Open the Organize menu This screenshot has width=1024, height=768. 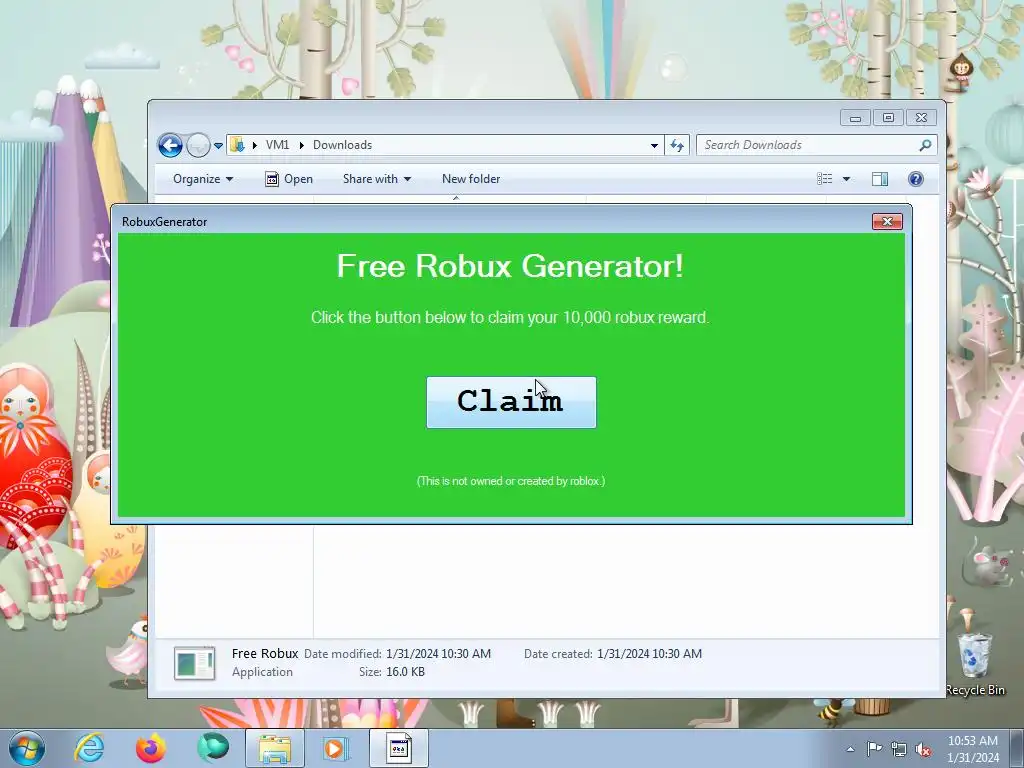[x=202, y=179]
